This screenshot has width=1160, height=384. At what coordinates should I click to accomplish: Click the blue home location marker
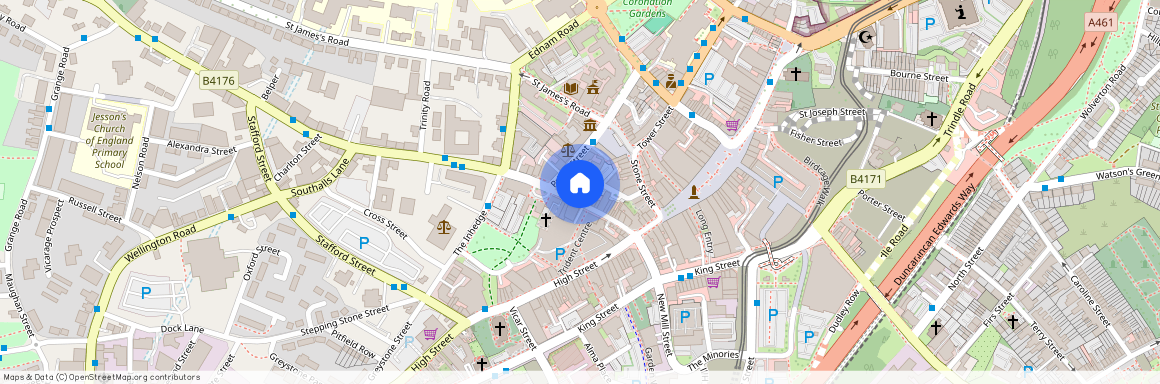tap(580, 185)
